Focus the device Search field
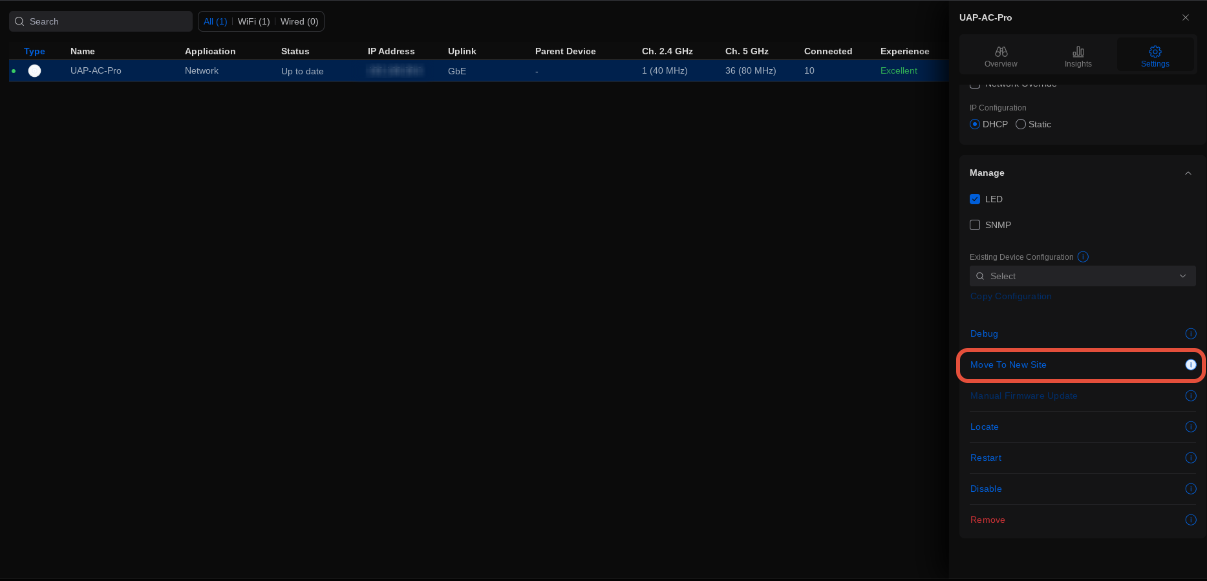1207x581 pixels. (x=101, y=21)
